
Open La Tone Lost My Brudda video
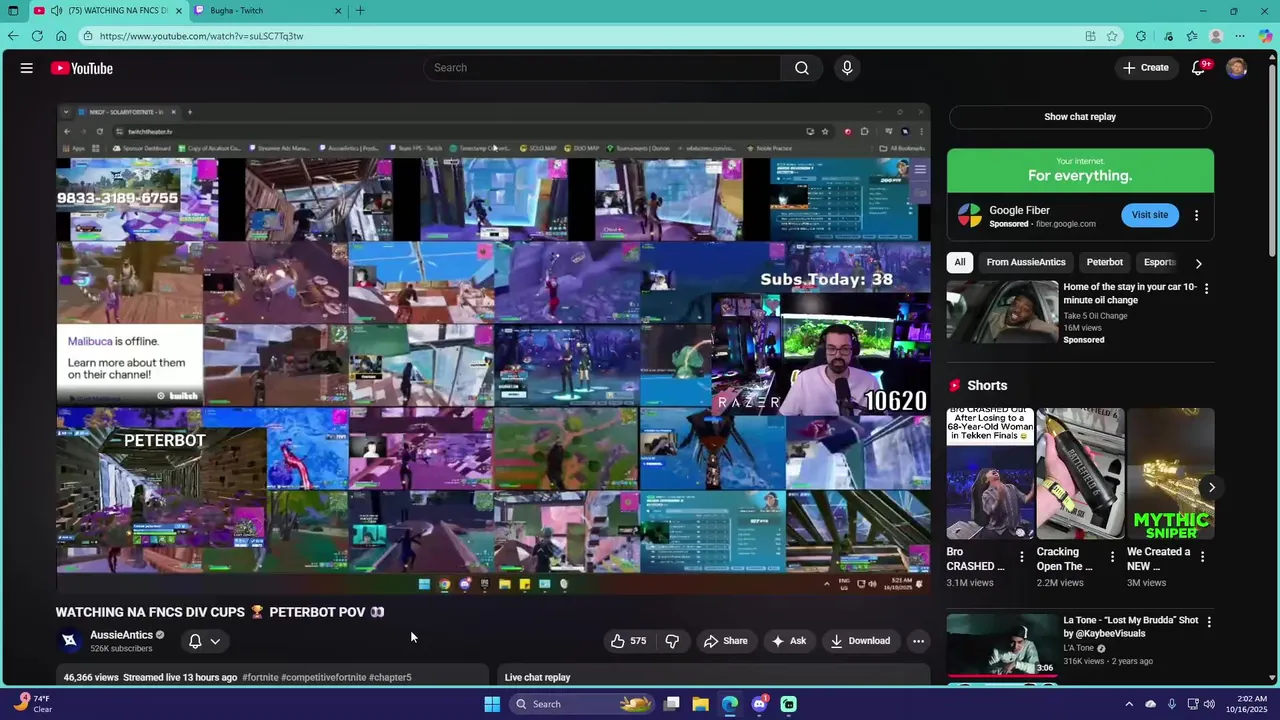(1002, 645)
